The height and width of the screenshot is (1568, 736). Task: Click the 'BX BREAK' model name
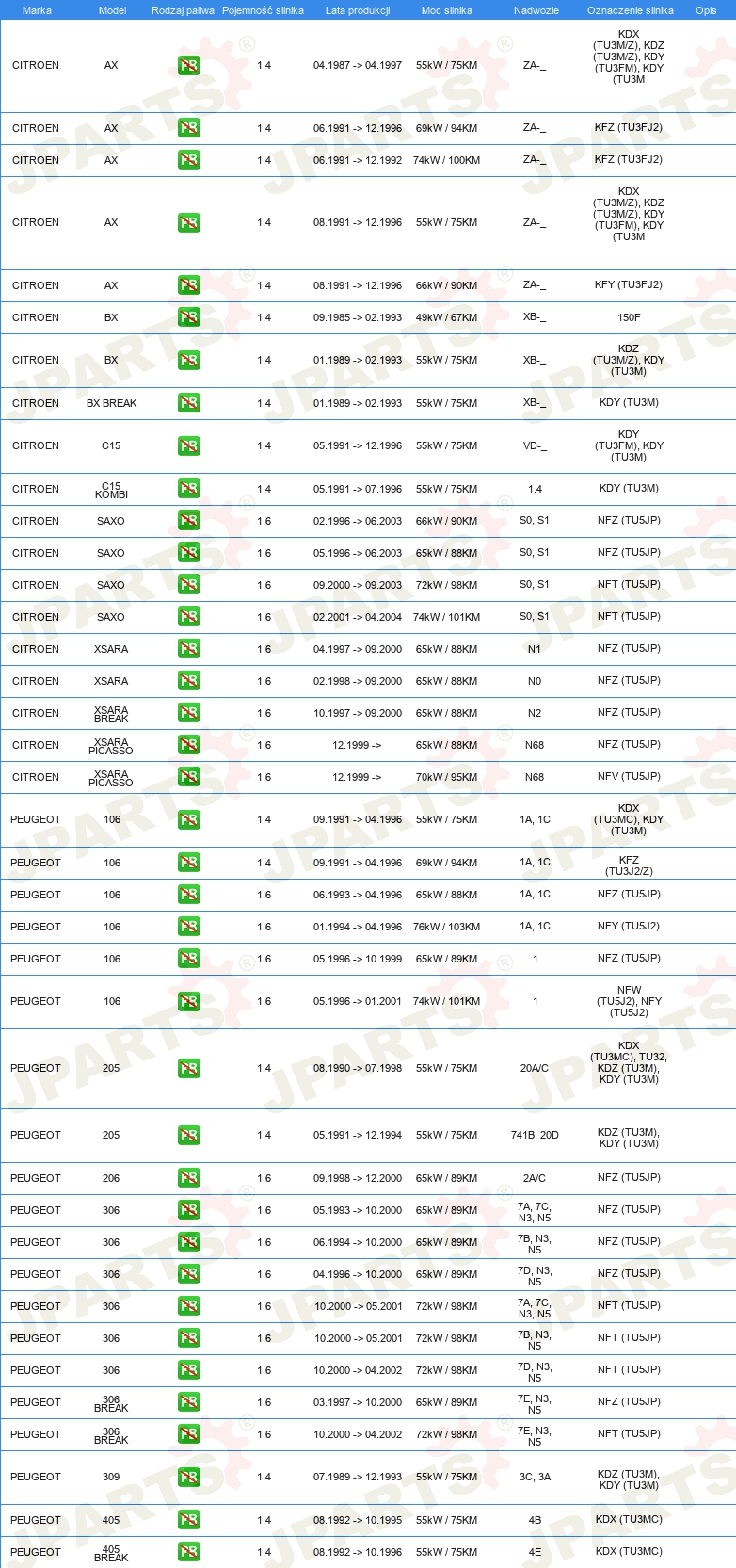click(x=111, y=403)
